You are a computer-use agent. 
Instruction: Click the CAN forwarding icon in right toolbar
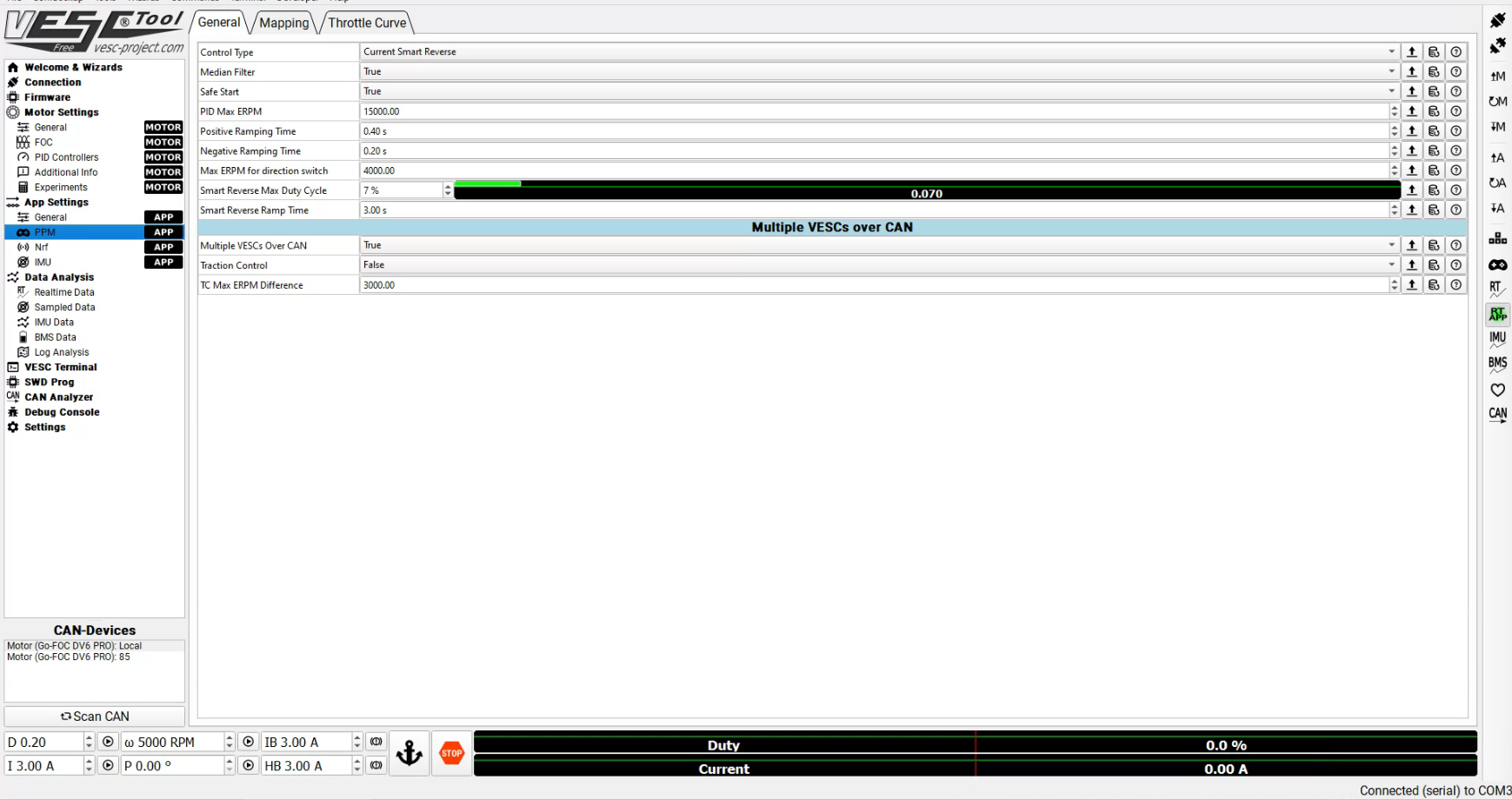[1497, 414]
